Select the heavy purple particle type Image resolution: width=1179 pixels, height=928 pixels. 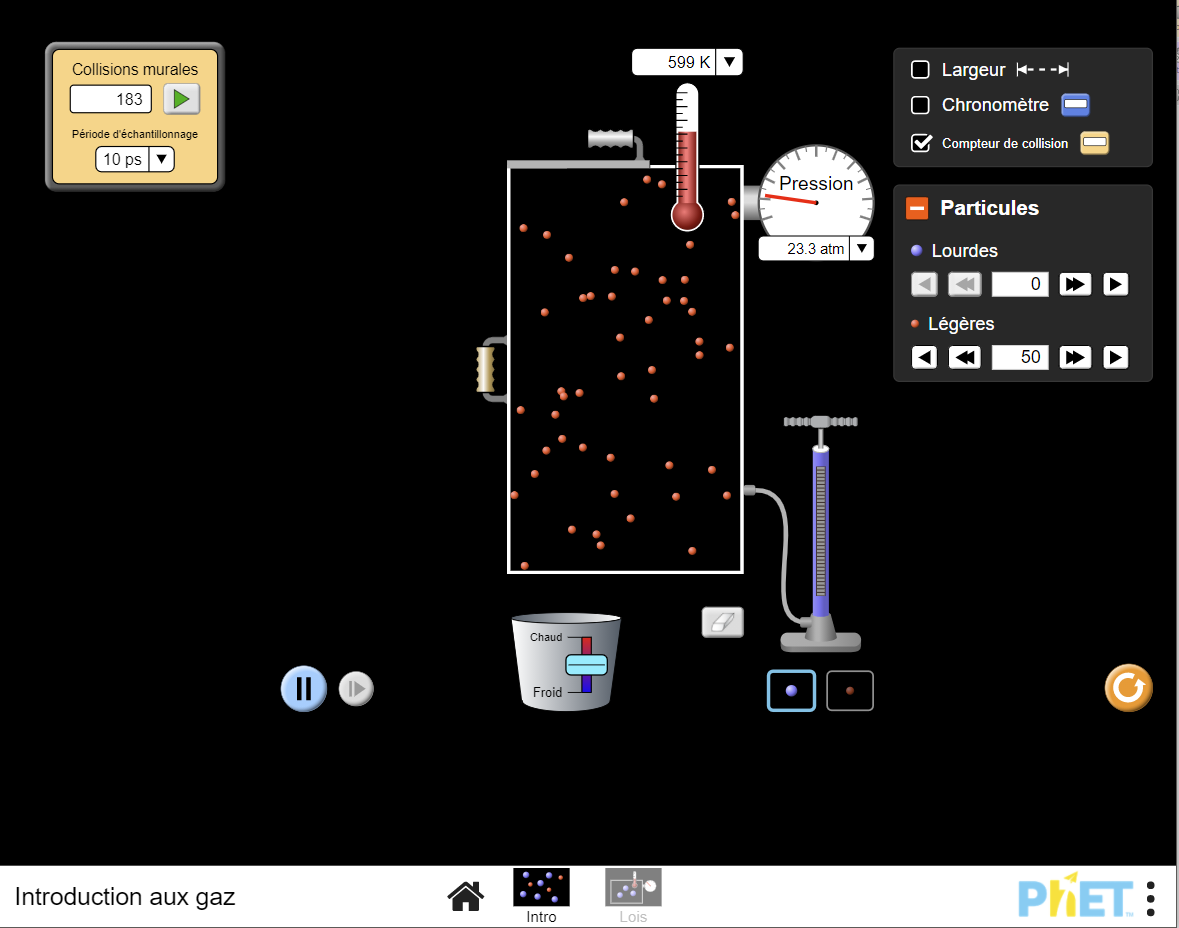pyautogui.click(x=791, y=690)
